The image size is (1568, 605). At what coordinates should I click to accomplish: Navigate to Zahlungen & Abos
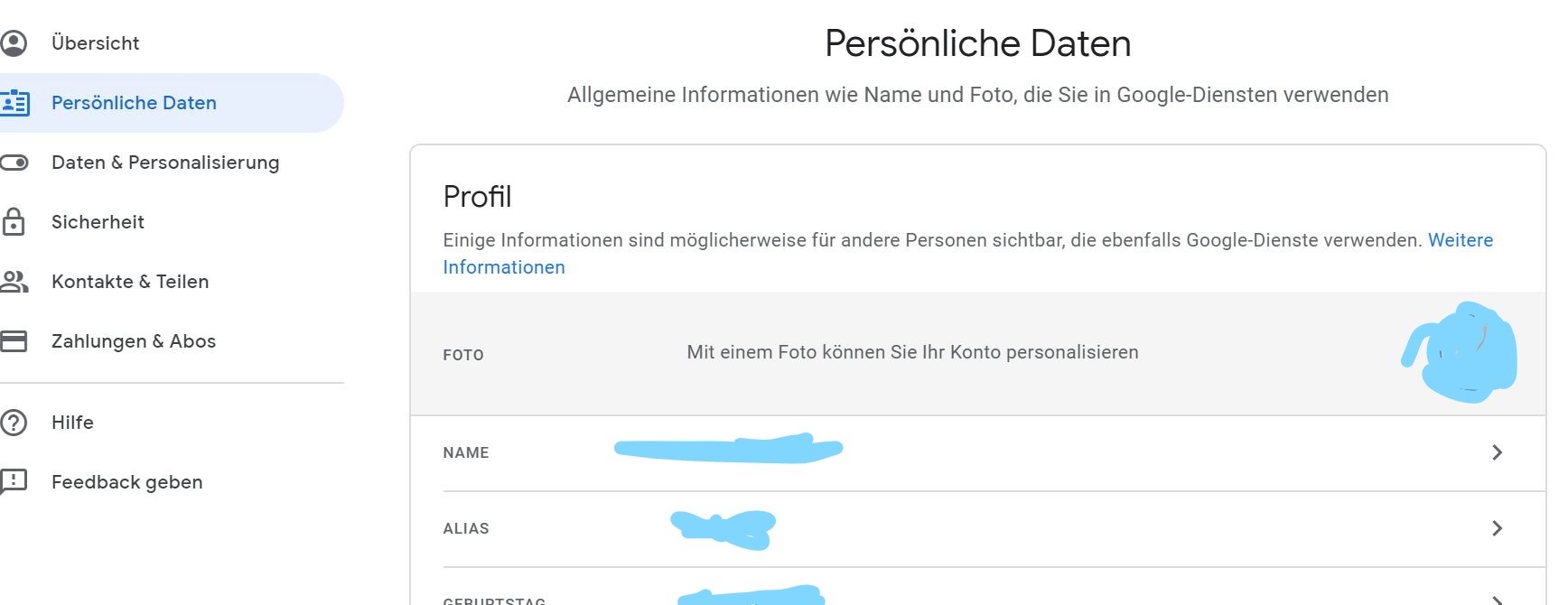pos(134,341)
